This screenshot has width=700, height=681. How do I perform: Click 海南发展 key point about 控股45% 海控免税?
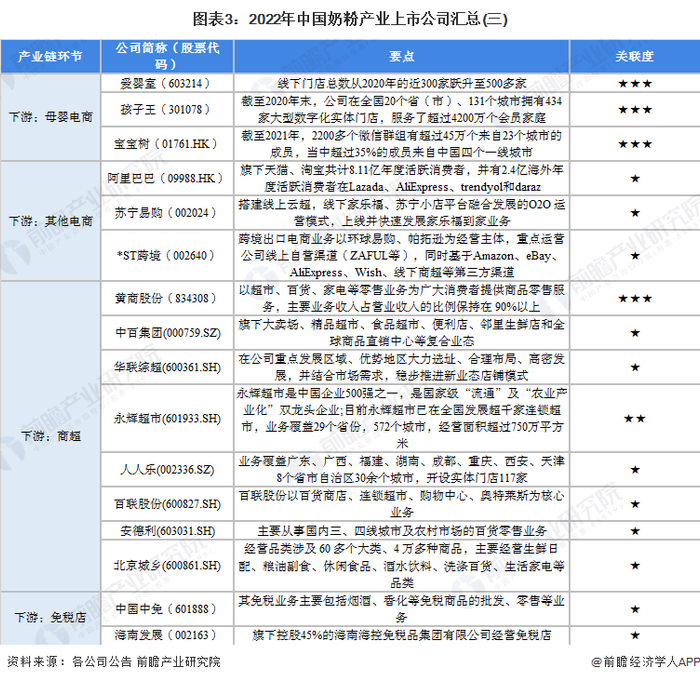pos(401,635)
